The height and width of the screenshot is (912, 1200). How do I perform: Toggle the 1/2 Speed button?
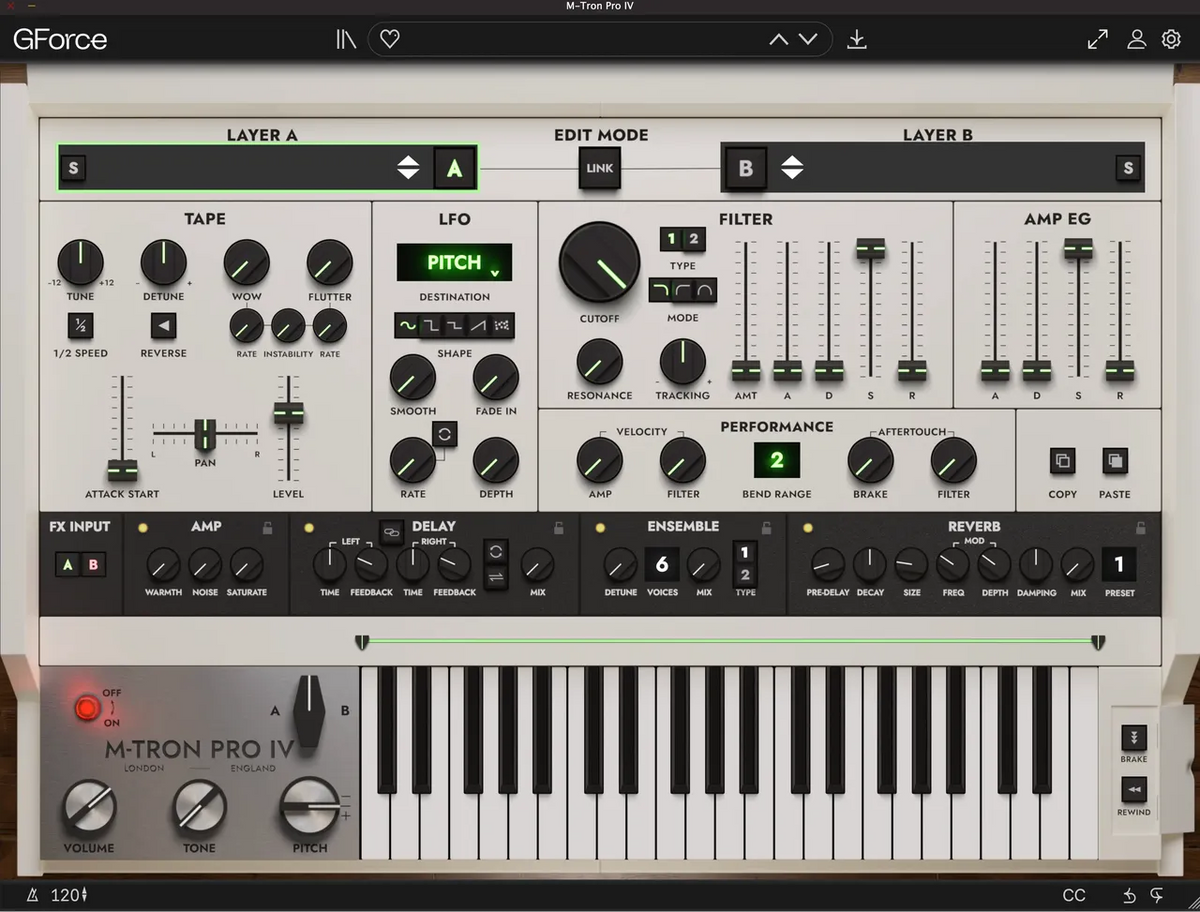tap(80, 326)
